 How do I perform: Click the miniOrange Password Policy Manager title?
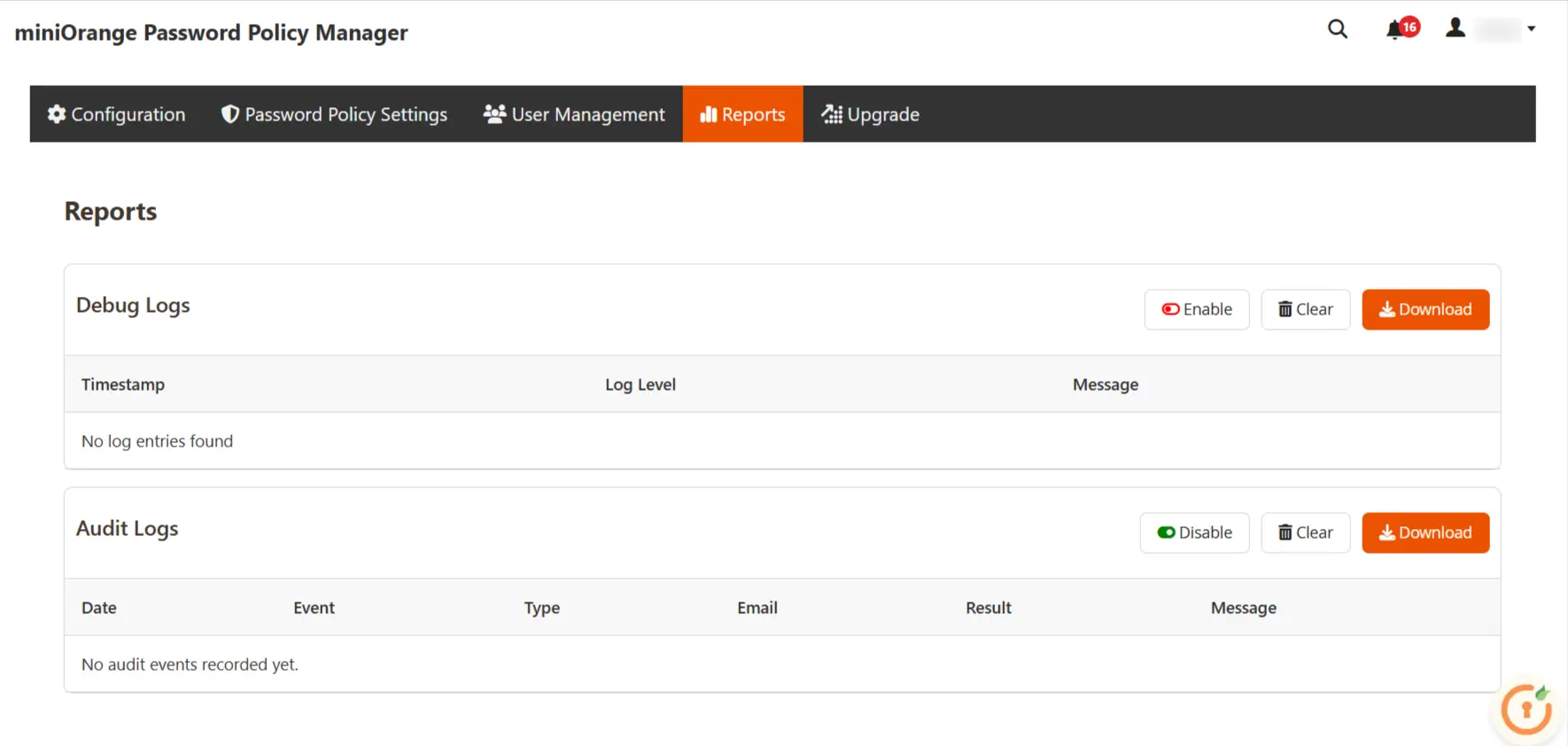coord(211,33)
